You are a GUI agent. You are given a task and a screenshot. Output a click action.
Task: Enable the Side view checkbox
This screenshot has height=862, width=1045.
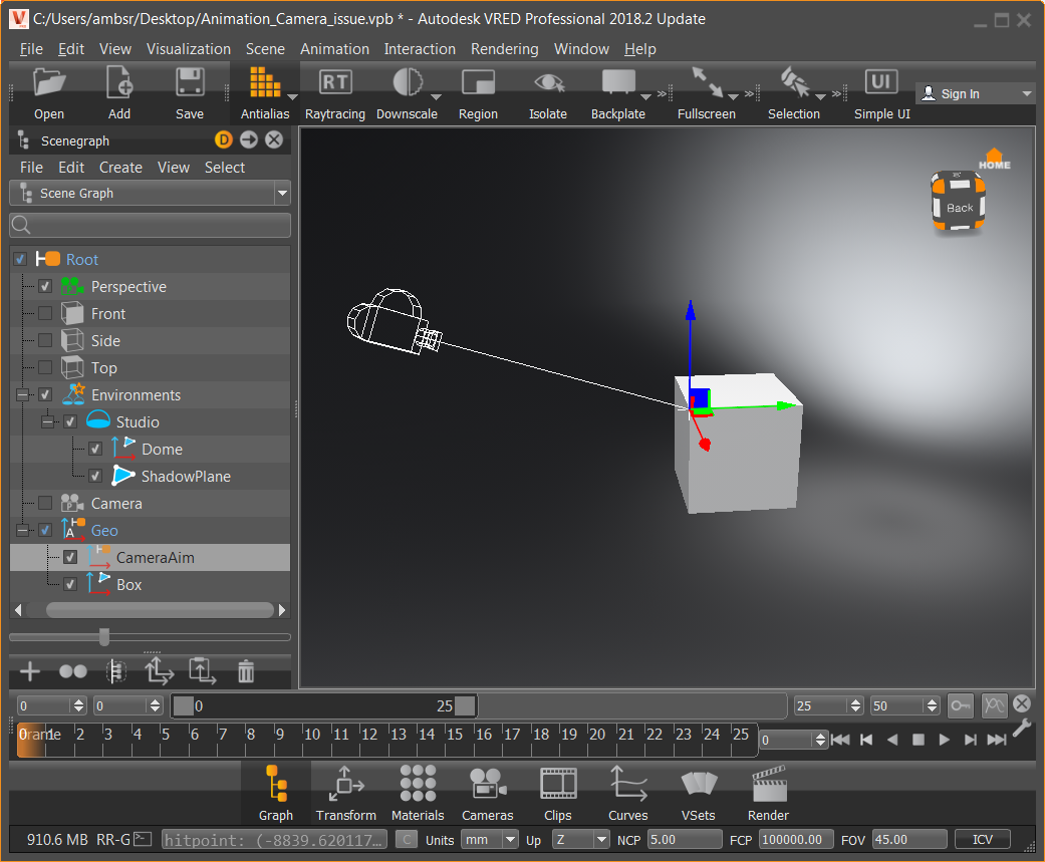(x=45, y=341)
